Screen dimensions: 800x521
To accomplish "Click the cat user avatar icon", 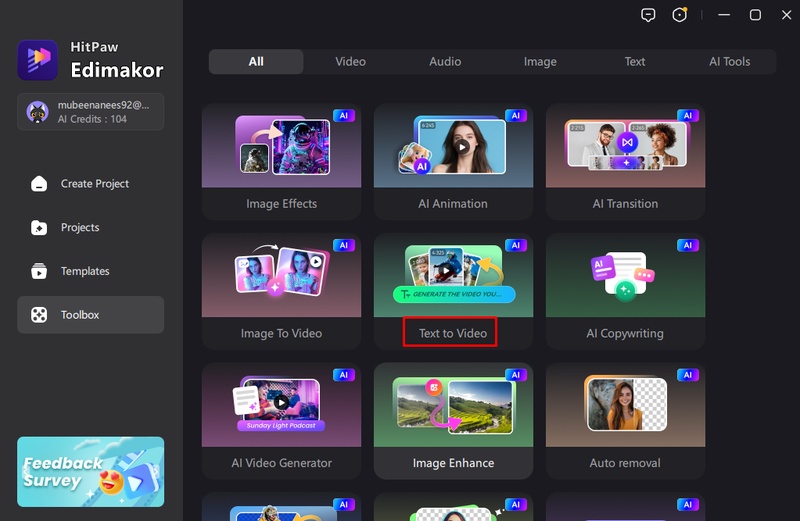I will pyautogui.click(x=38, y=112).
